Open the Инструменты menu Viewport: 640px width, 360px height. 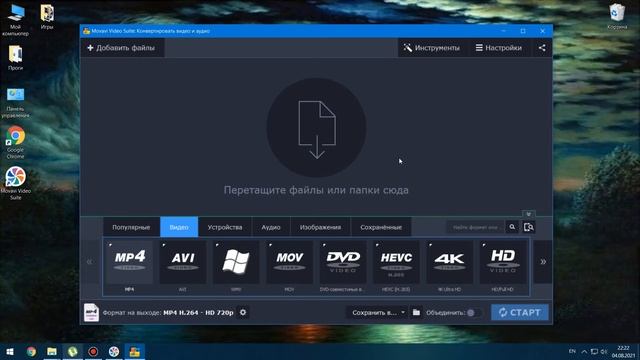[x=431, y=48]
